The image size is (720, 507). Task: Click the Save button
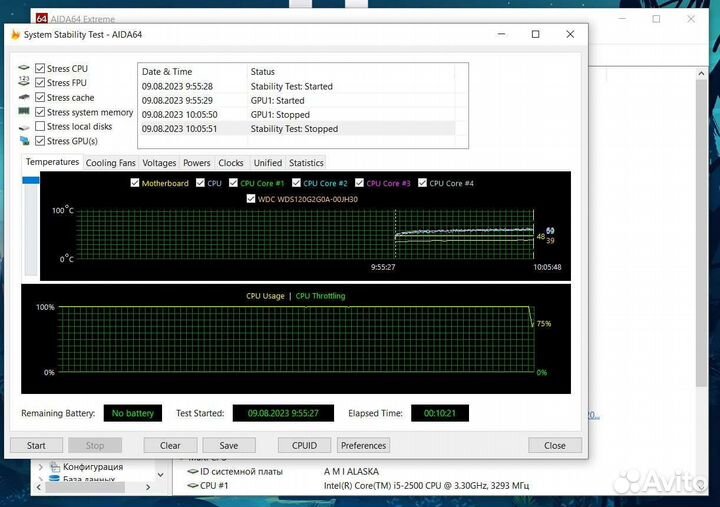point(229,445)
